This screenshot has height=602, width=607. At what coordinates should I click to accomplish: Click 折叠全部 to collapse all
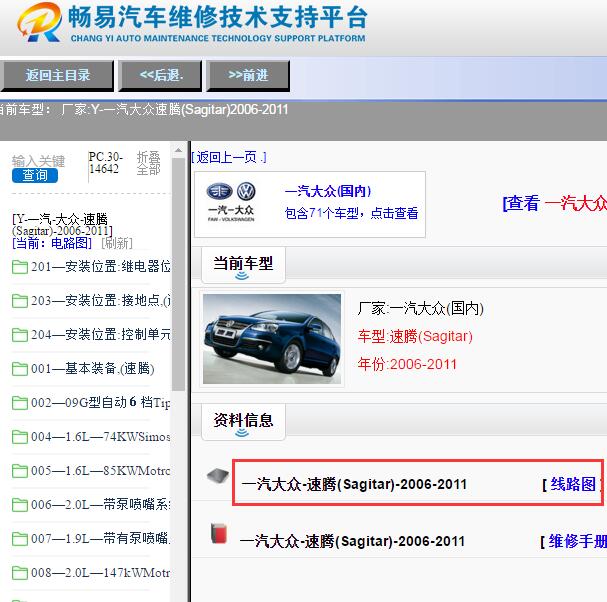pyautogui.click(x=149, y=163)
